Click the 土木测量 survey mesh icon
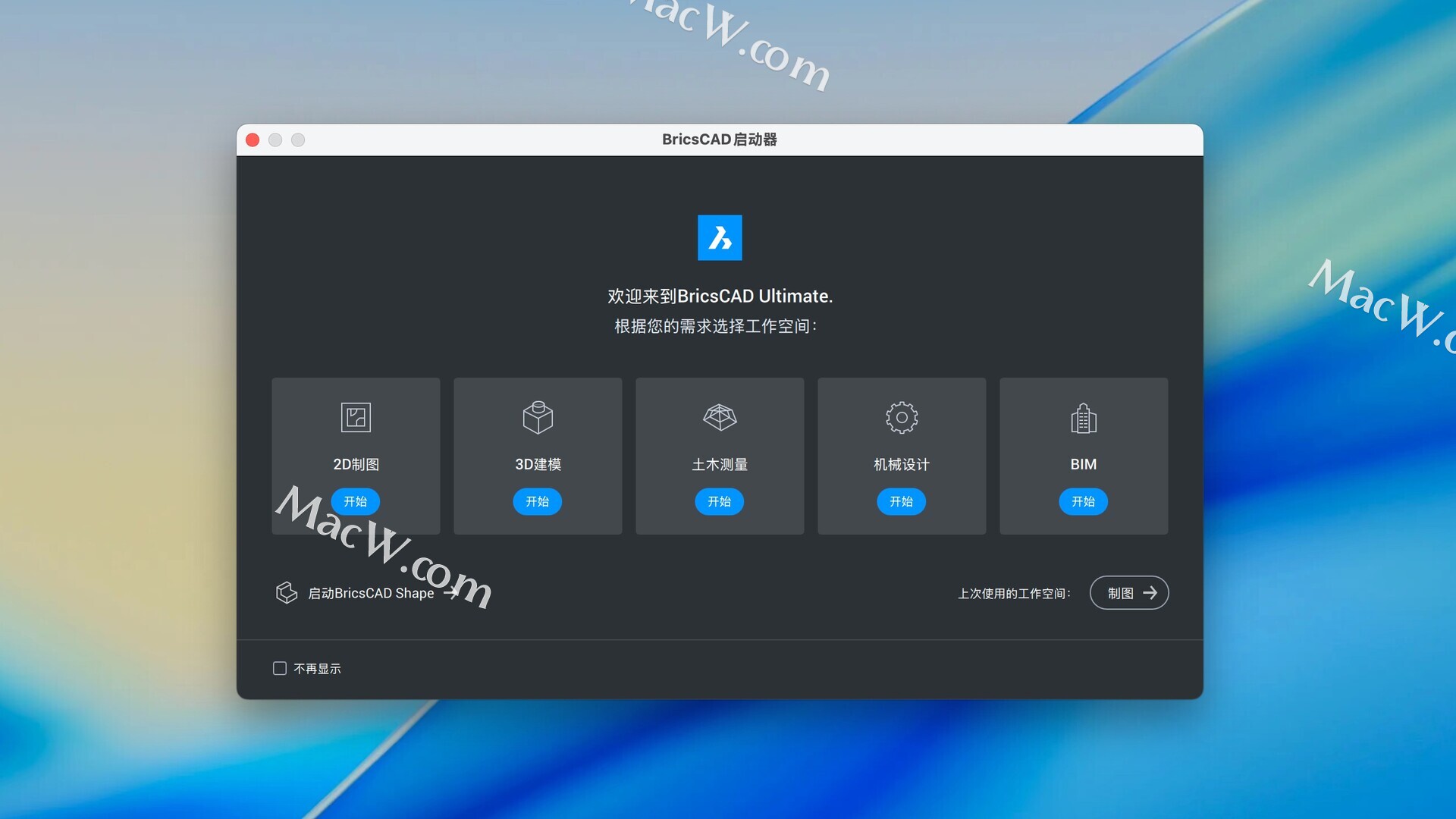Viewport: 1456px width, 819px height. (720, 417)
